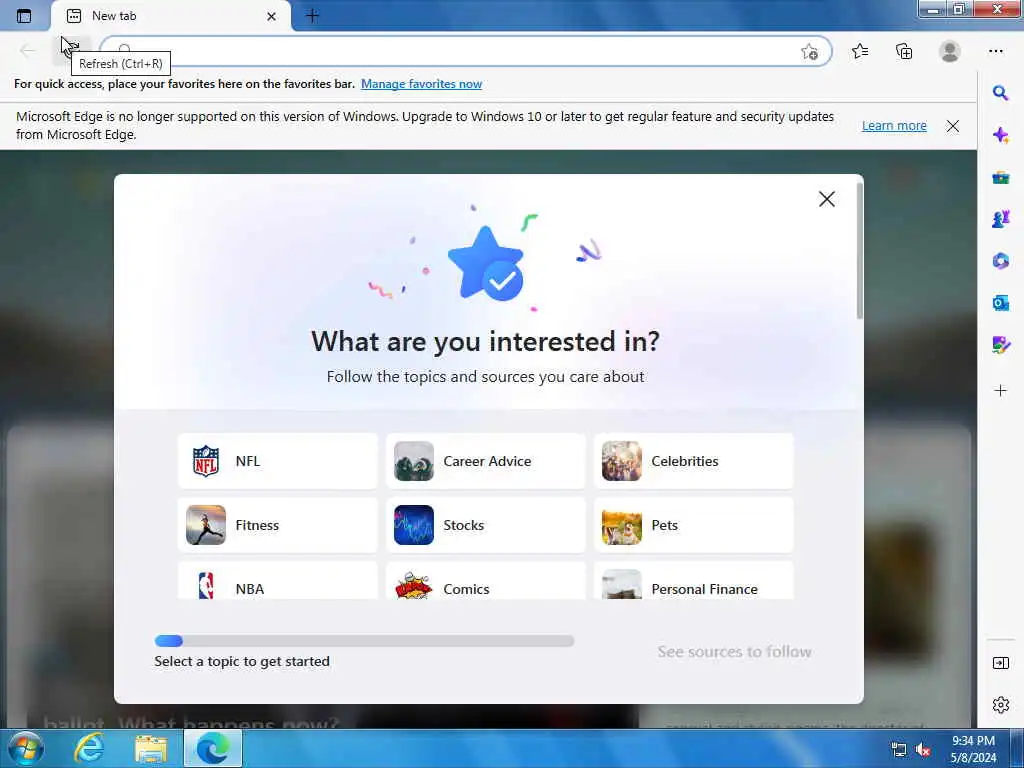Click Microsoft Edge taskbar icon

point(213,748)
